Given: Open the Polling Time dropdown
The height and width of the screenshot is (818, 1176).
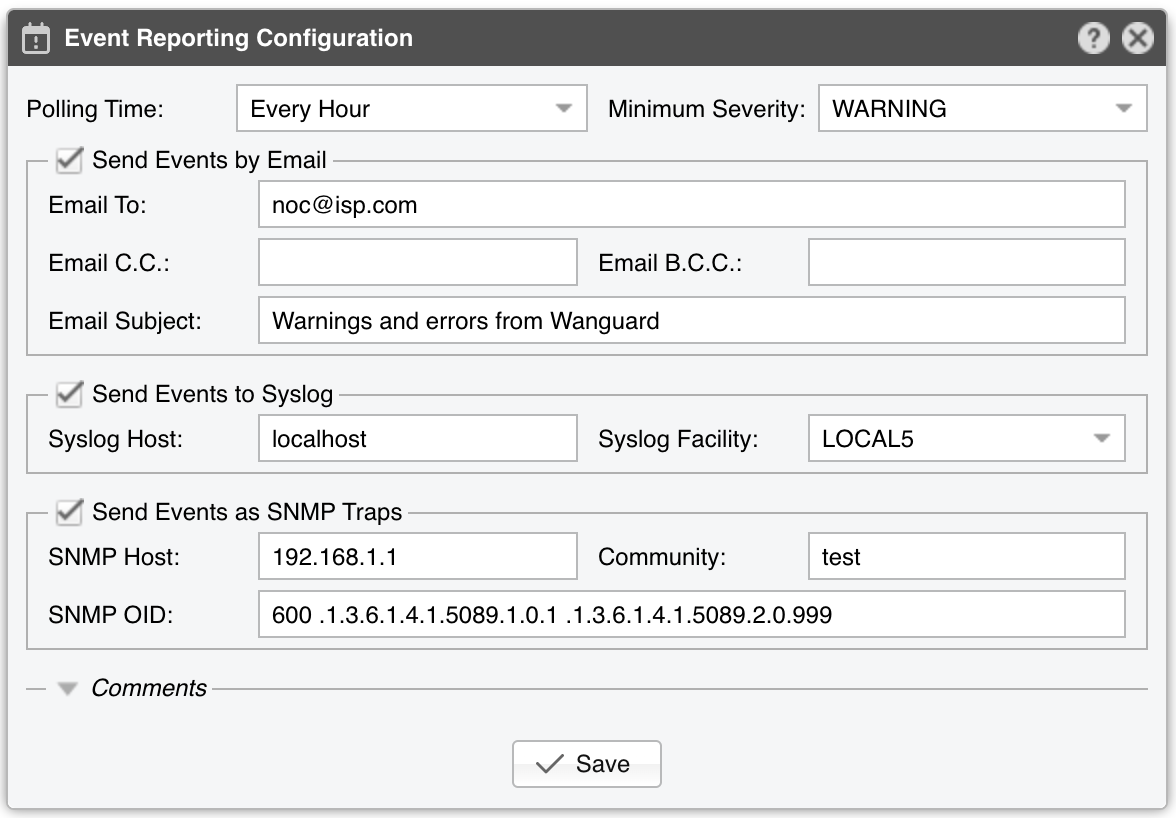Looking at the screenshot, I should coord(412,109).
